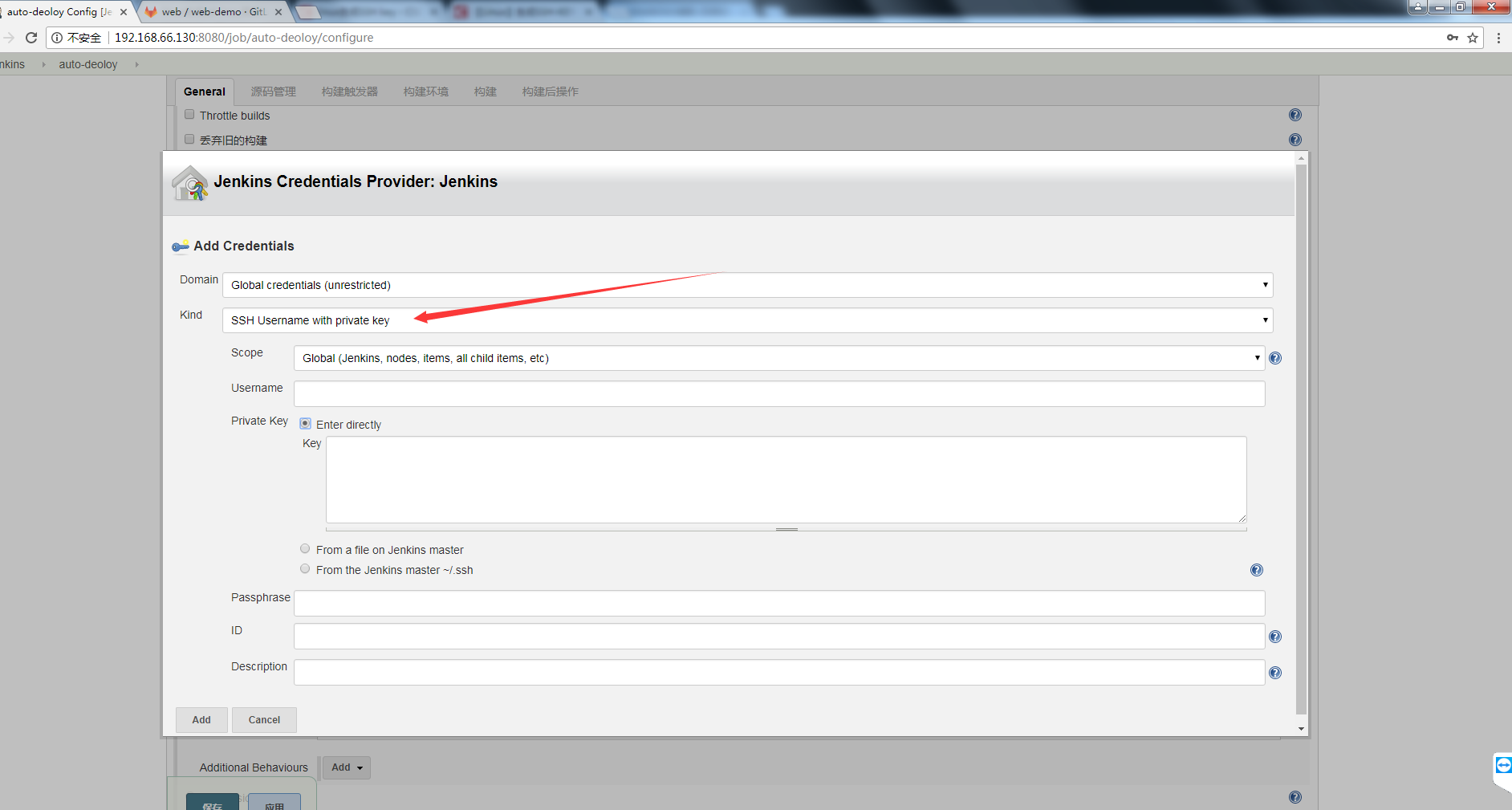
Task: Switch to the 构建环境 tab
Action: (425, 92)
